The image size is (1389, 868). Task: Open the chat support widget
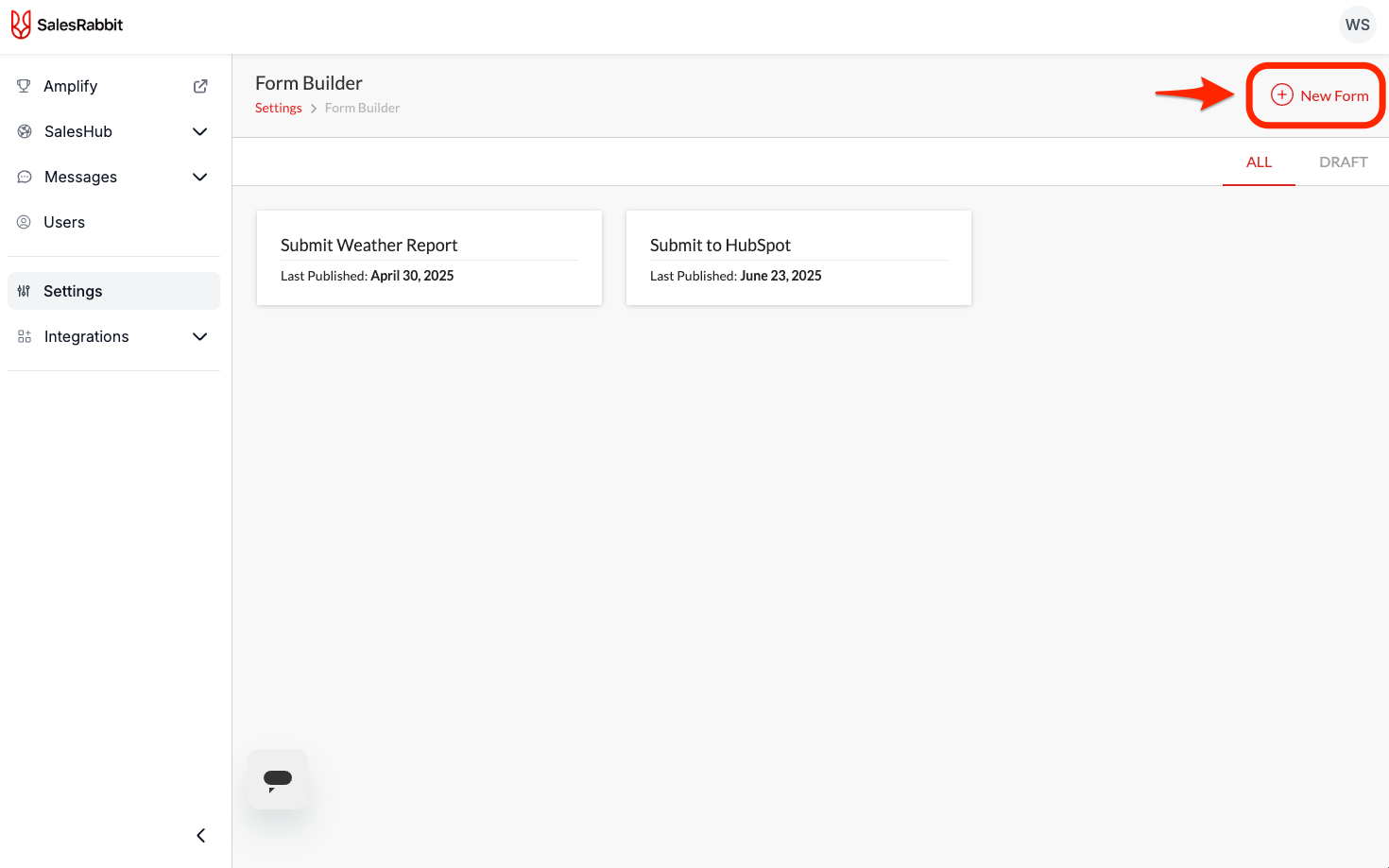point(278,779)
